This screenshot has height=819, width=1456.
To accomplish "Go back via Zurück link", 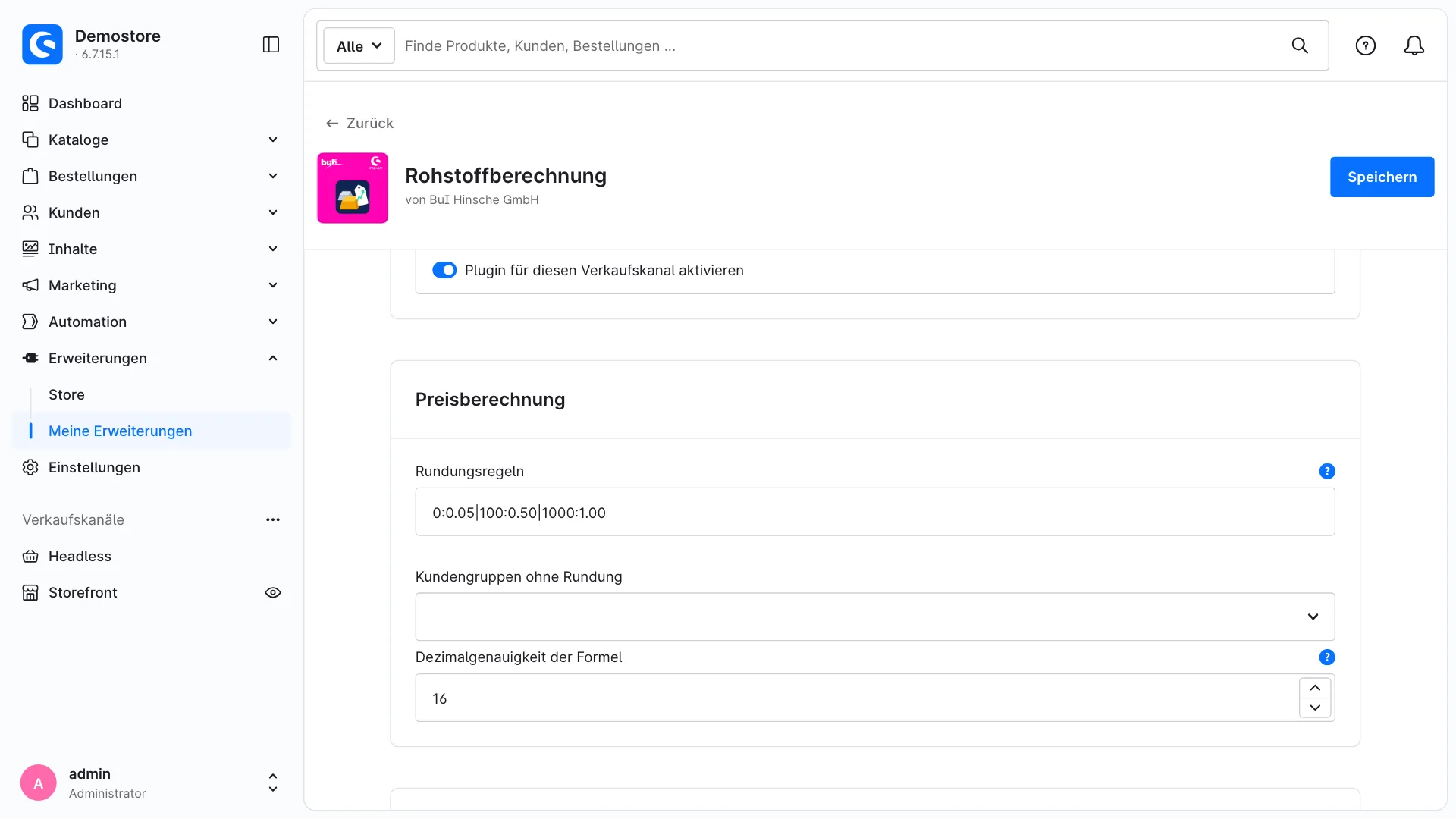I will coord(359,123).
